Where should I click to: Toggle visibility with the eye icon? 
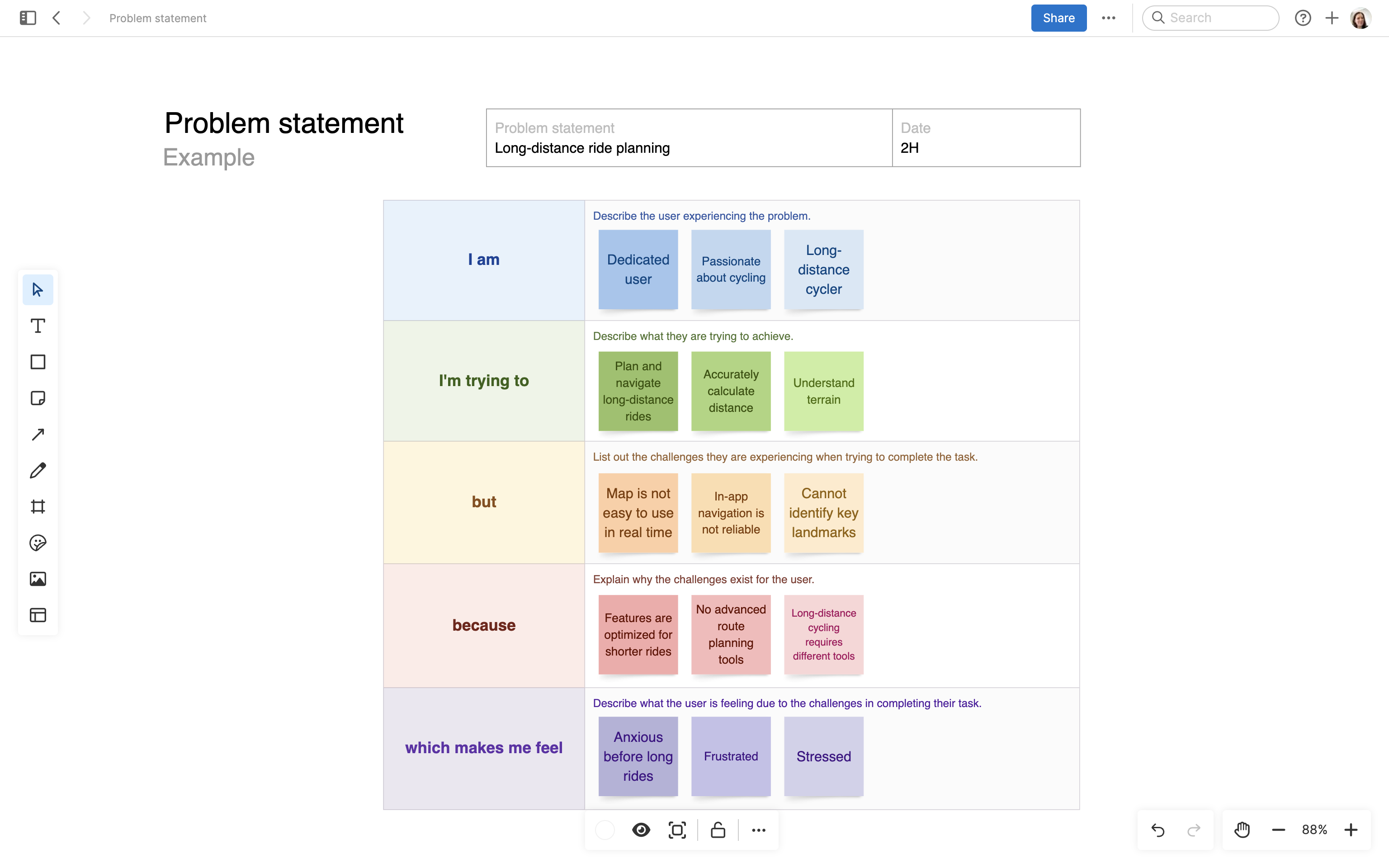coord(641,830)
